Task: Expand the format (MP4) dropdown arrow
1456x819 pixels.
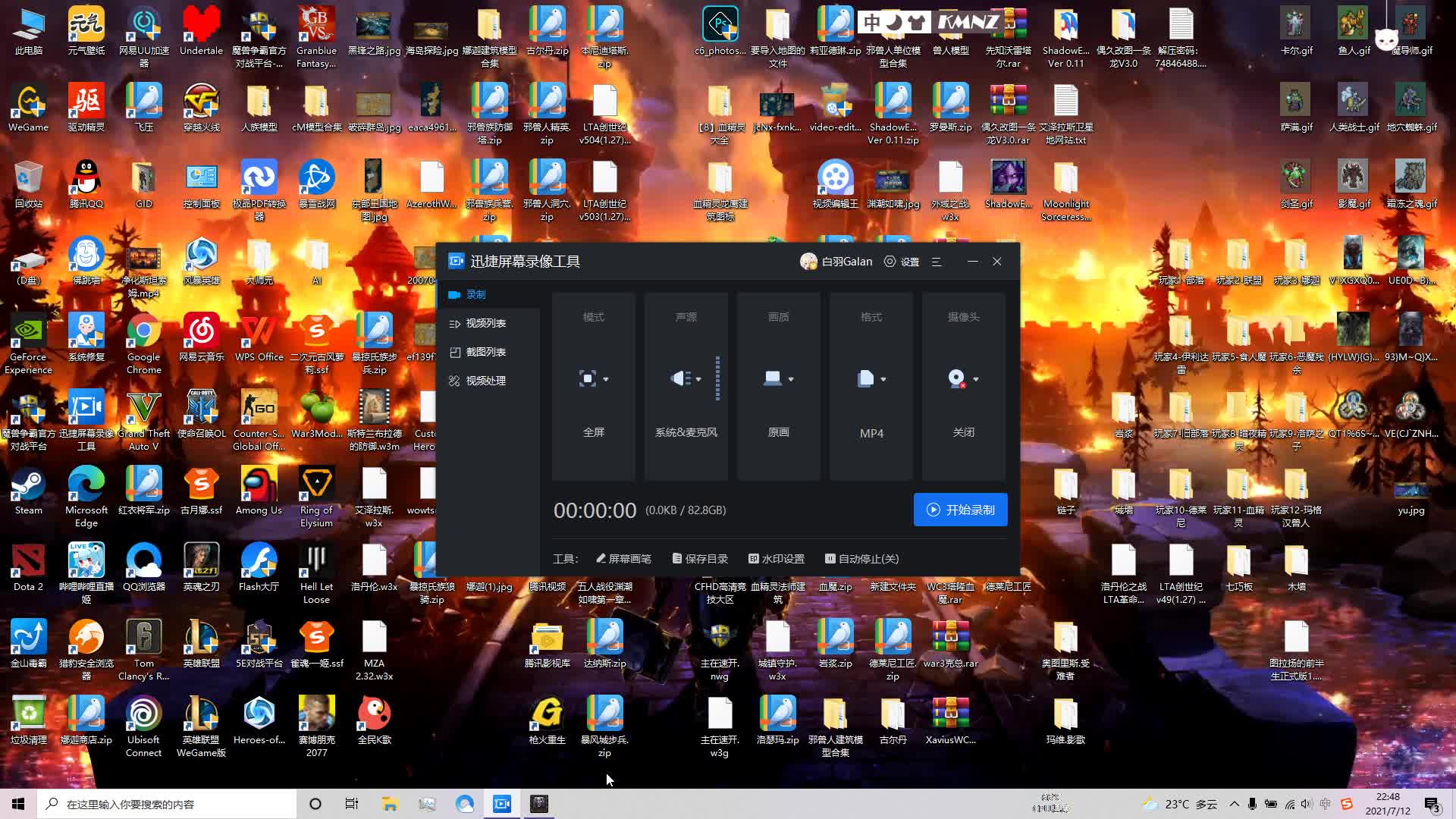Action: pyautogui.click(x=883, y=379)
